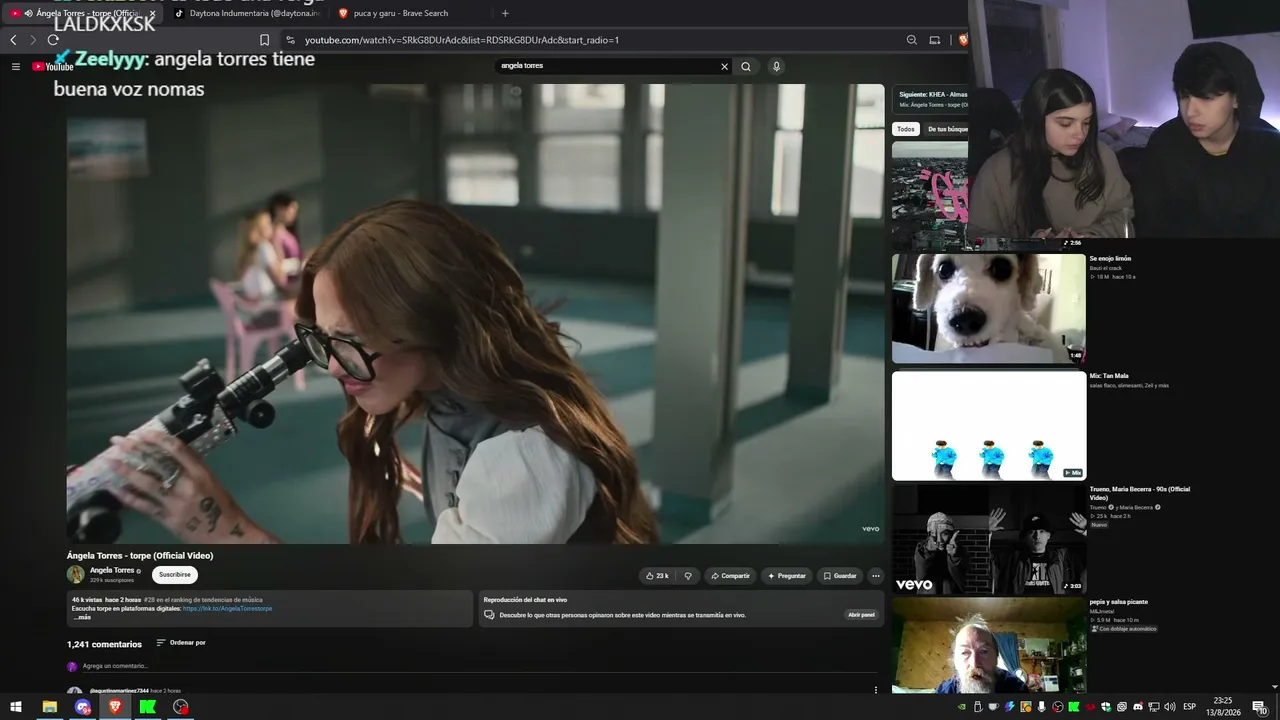This screenshot has height=720, width=1280.
Task: Save the video with Guardar
Action: point(840,576)
